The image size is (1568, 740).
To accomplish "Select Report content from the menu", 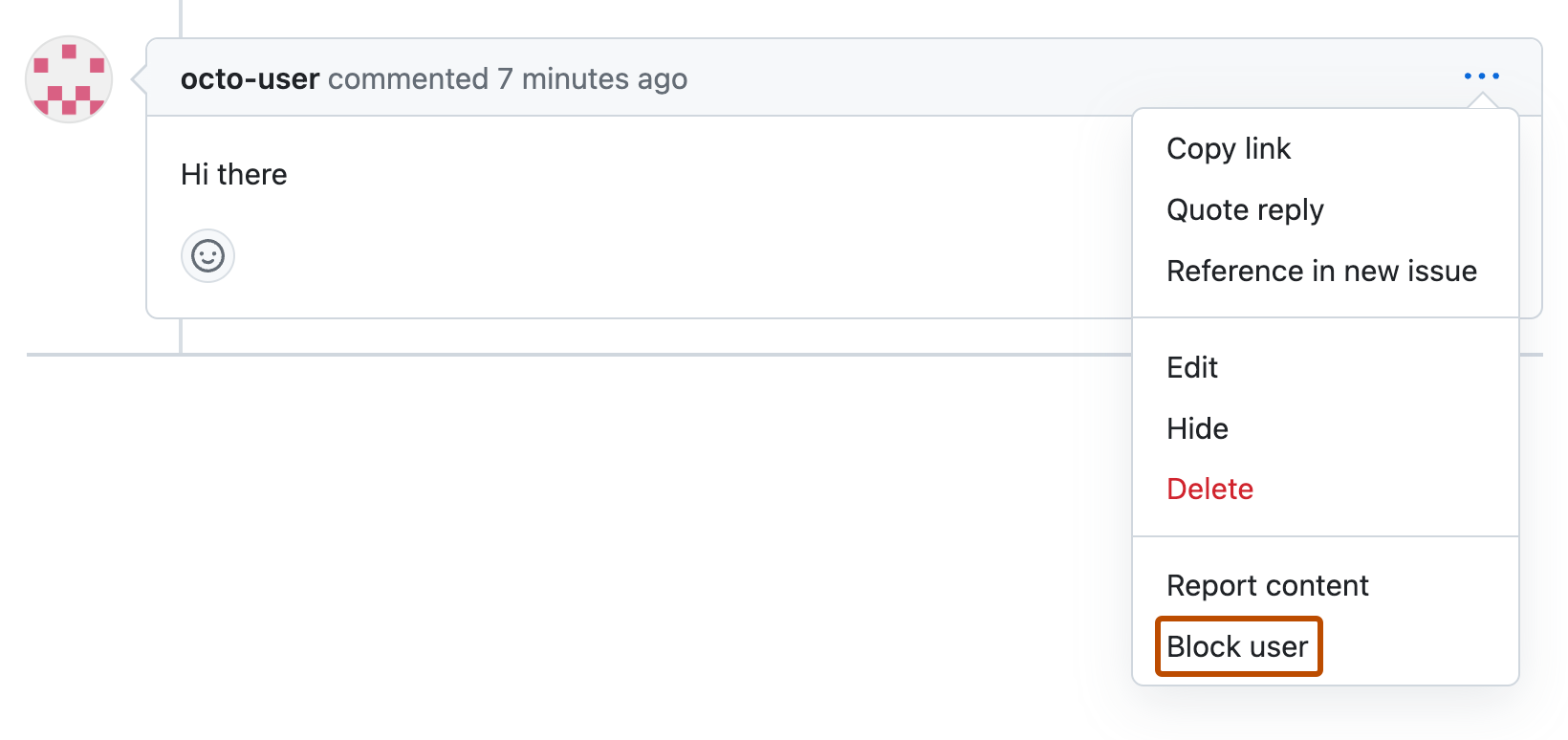I will 1267,585.
